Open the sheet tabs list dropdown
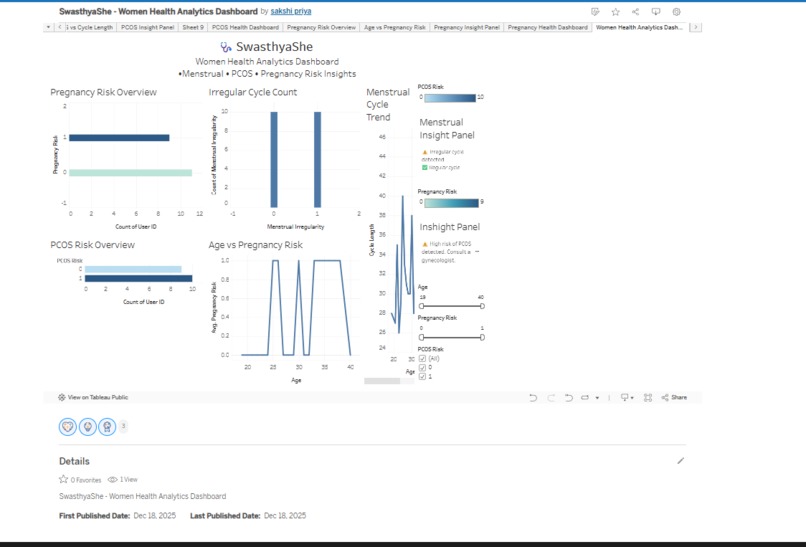This screenshot has height=547, width=806. [x=48, y=27]
